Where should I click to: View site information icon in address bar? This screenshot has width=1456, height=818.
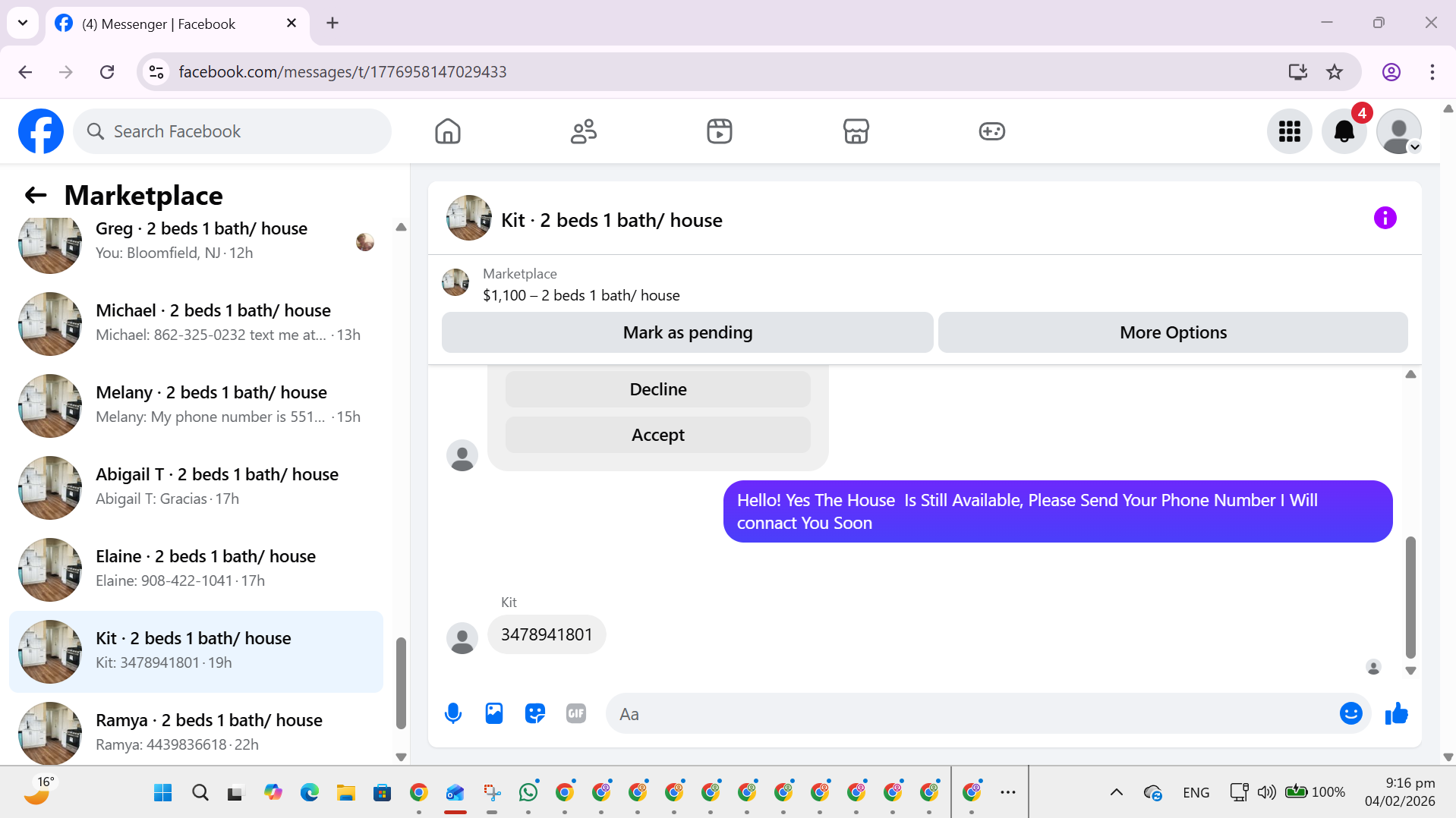156,72
